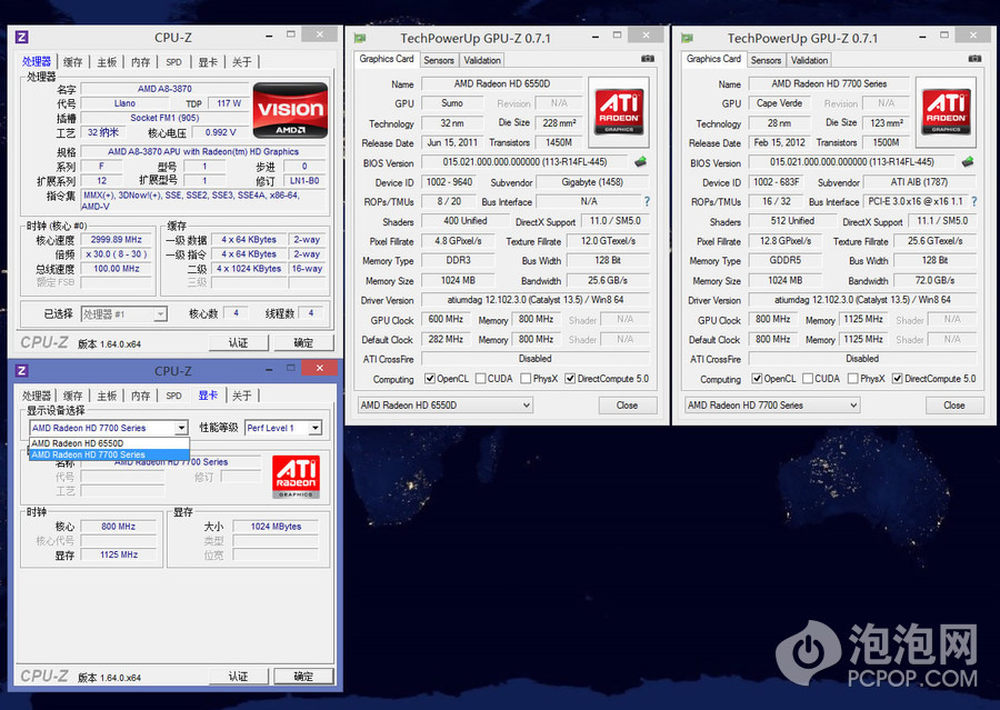The image size is (1000, 710).
Task: Click 认证 button in upper CPU-Z window
Action: [239, 343]
